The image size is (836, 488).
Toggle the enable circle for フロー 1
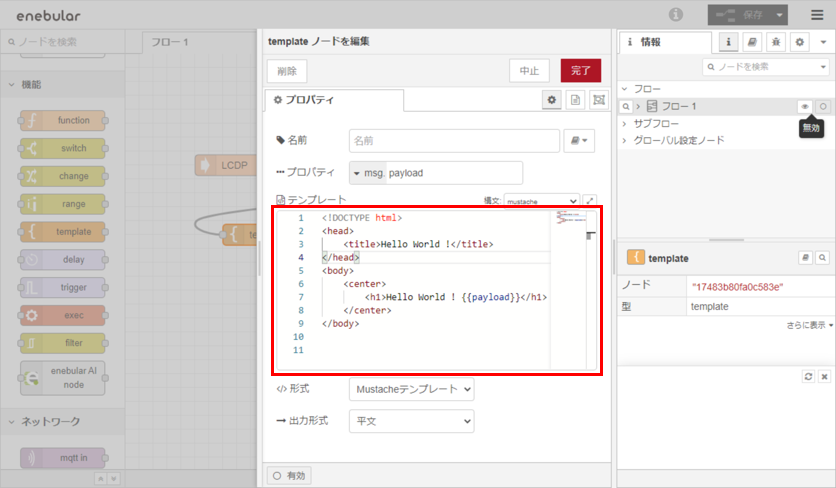coord(823,107)
